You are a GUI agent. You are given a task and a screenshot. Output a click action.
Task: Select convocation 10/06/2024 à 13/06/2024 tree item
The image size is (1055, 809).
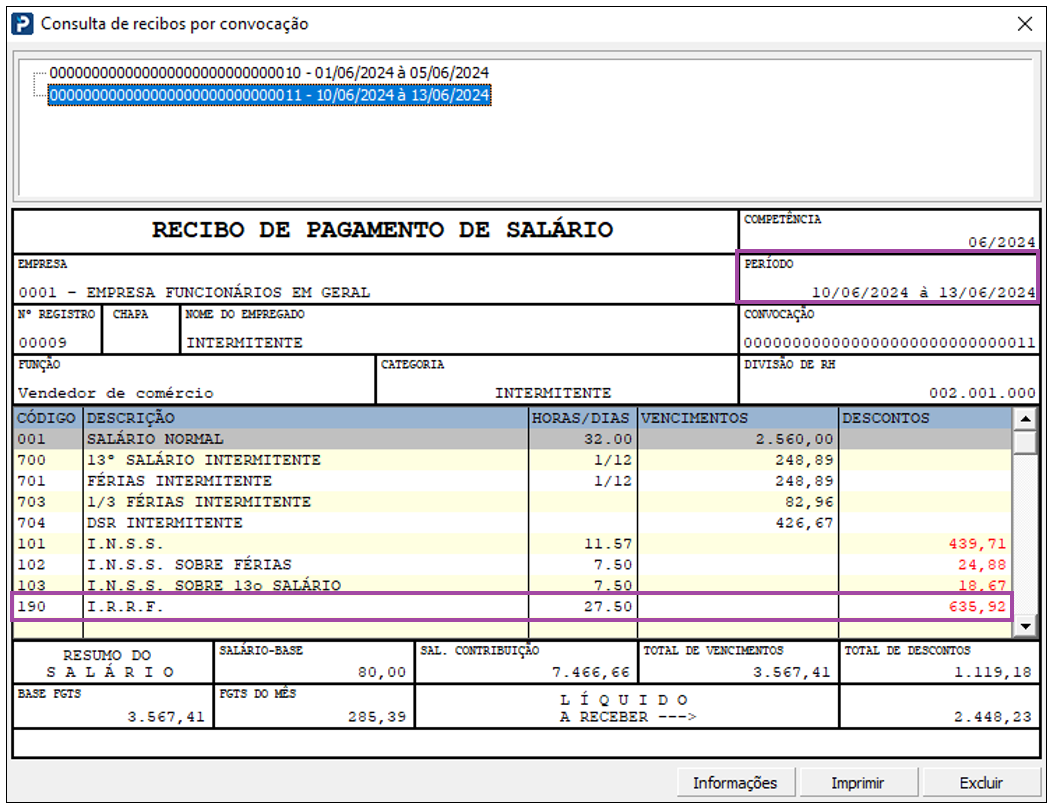(x=269, y=95)
